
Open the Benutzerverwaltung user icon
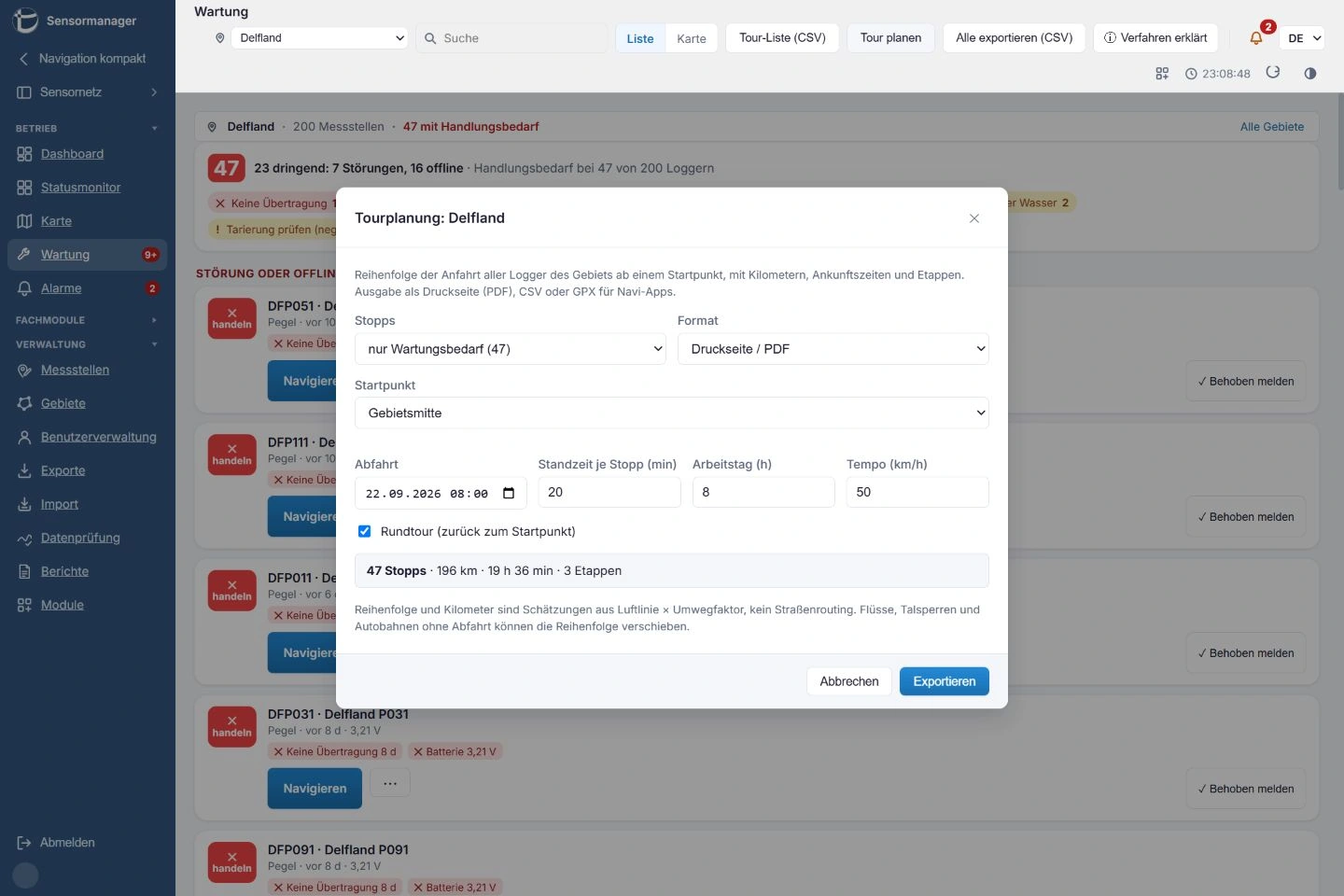point(24,437)
